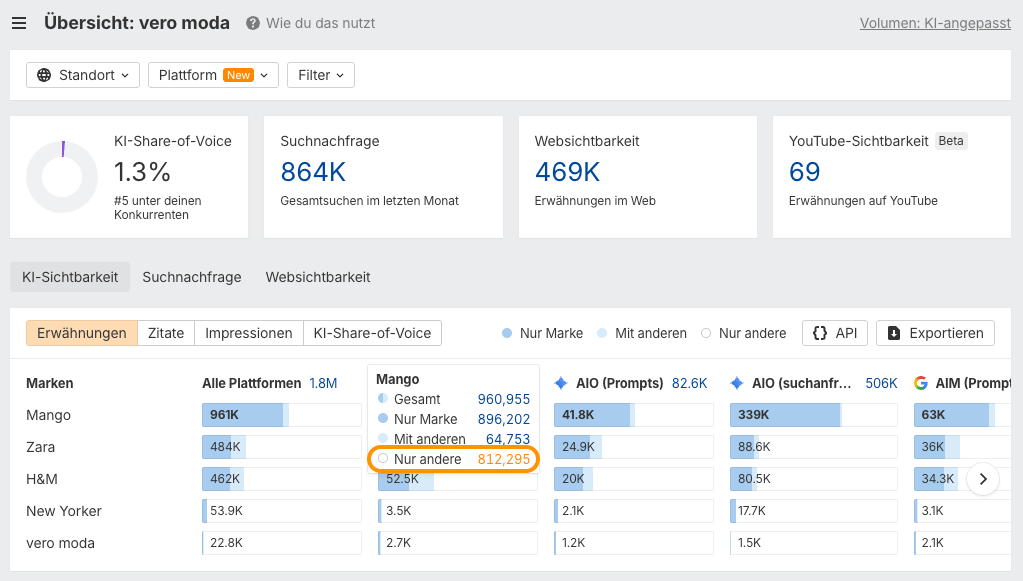
Task: Click the 63K AIM bar for Mango
Action: [x=962, y=415]
